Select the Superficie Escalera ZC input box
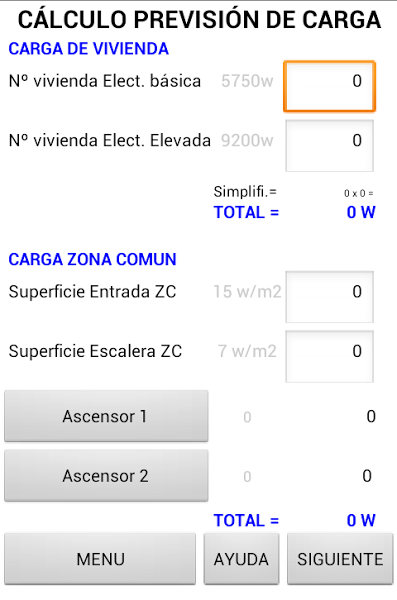397x600 pixels. click(x=329, y=356)
